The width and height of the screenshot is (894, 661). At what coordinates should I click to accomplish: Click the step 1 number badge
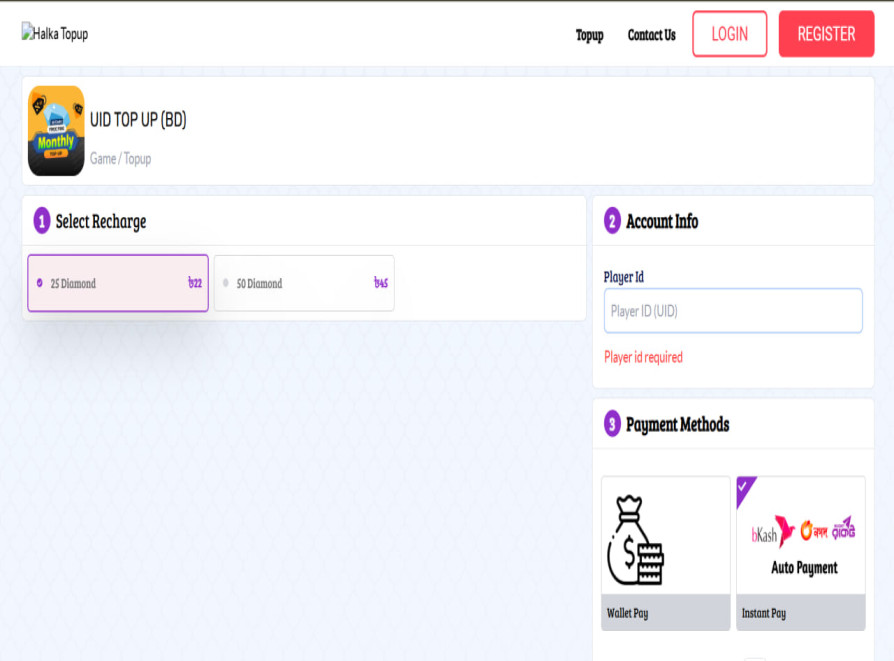[42, 221]
